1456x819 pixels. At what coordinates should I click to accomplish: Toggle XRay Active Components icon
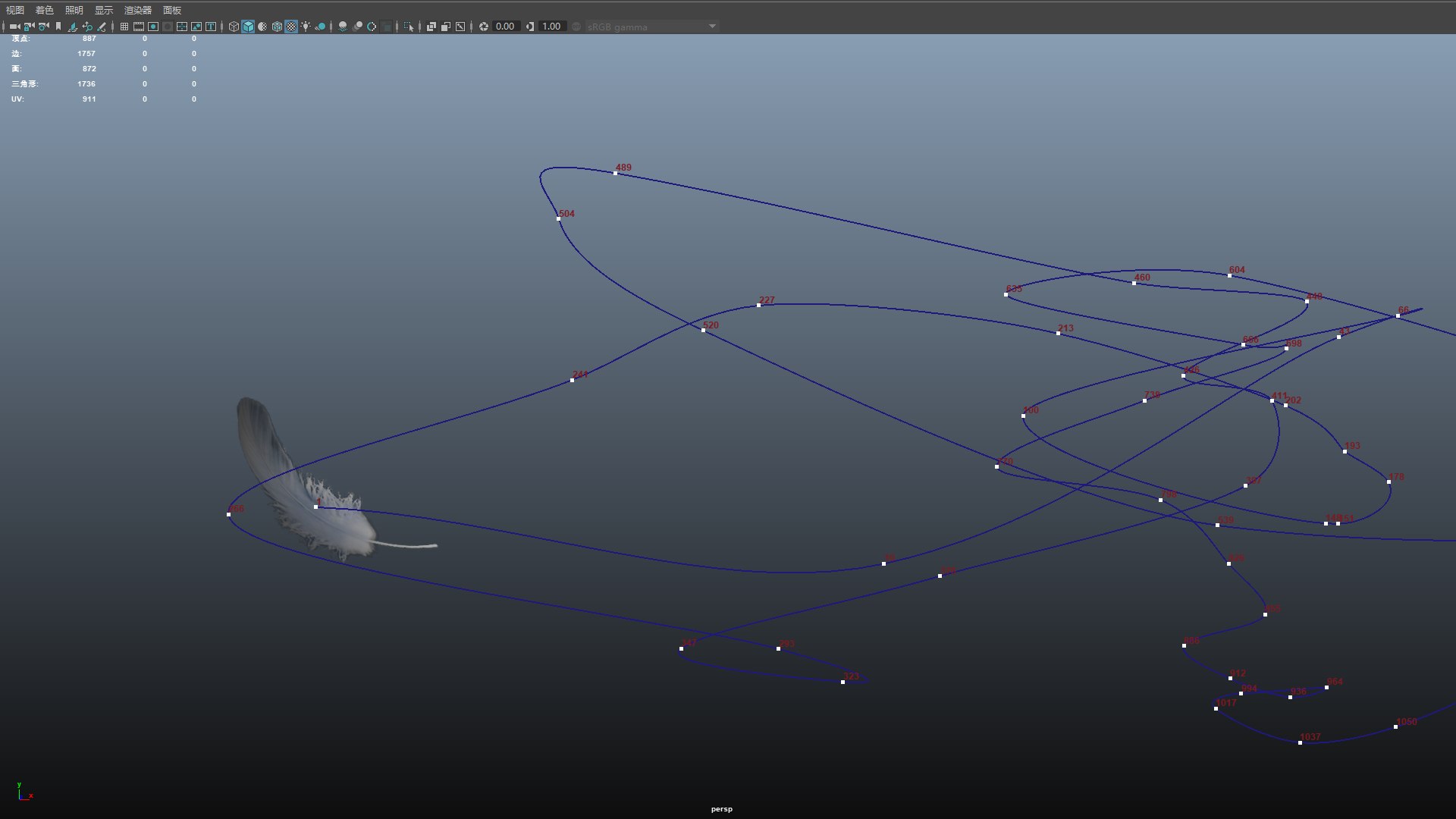click(x=446, y=27)
